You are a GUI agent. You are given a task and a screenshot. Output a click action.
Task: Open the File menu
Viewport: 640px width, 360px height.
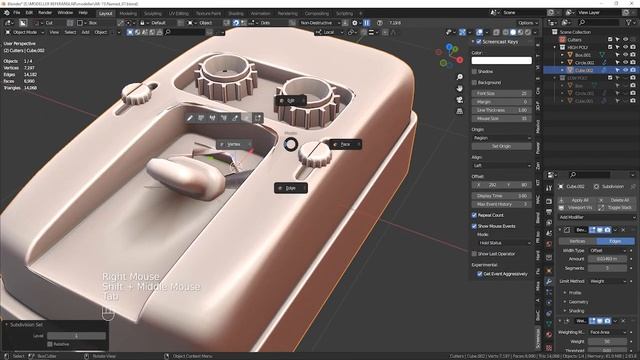[17, 13]
